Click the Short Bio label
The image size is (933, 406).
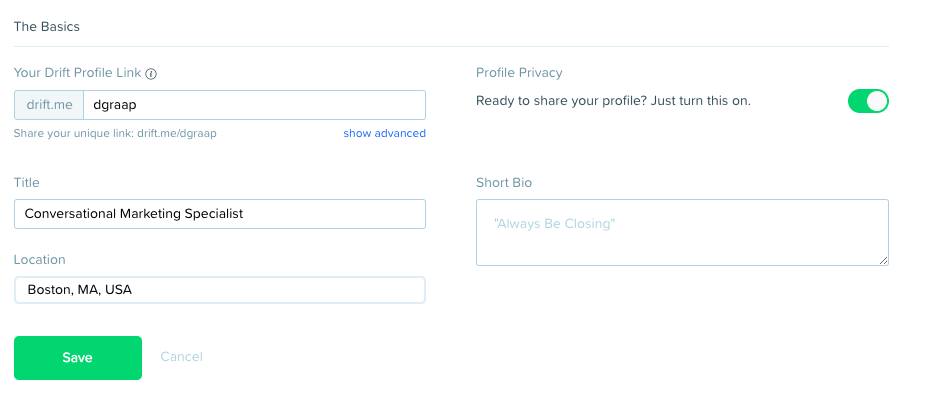click(504, 183)
